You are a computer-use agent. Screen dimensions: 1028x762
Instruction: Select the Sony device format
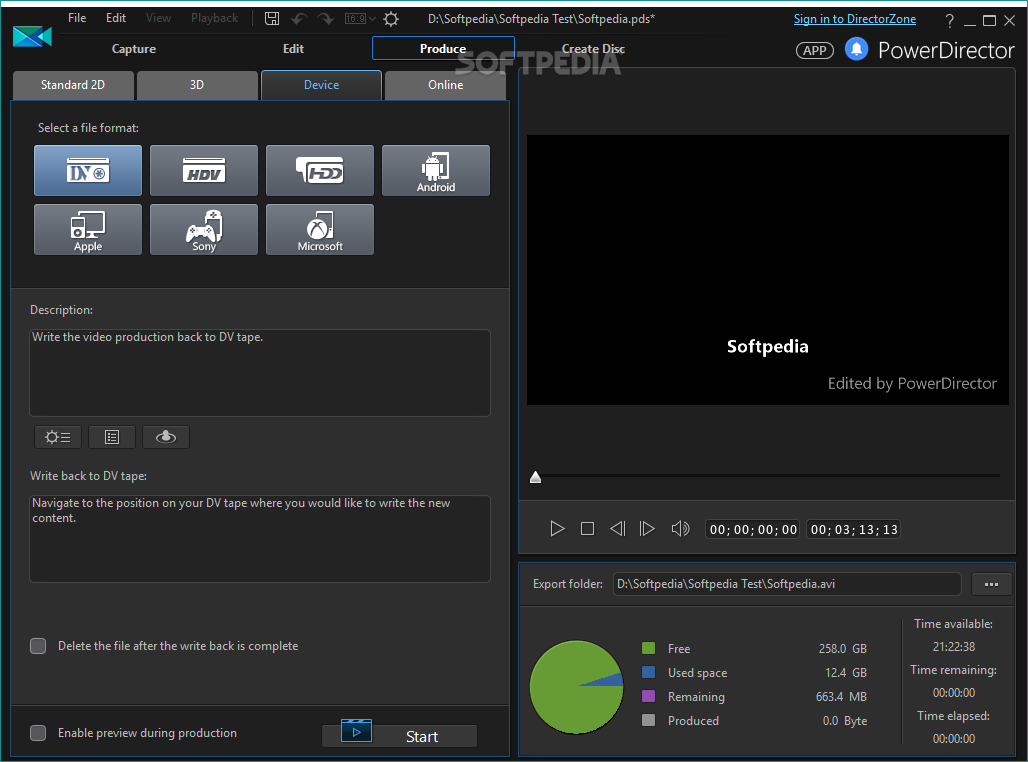[x=204, y=230]
